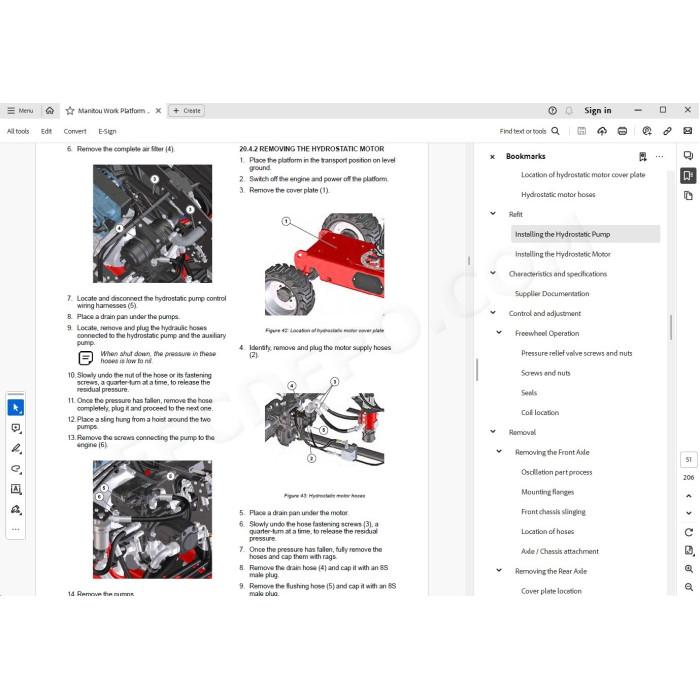Open more tools in quick toolbar
The height and width of the screenshot is (700, 700).
click(x=16, y=529)
